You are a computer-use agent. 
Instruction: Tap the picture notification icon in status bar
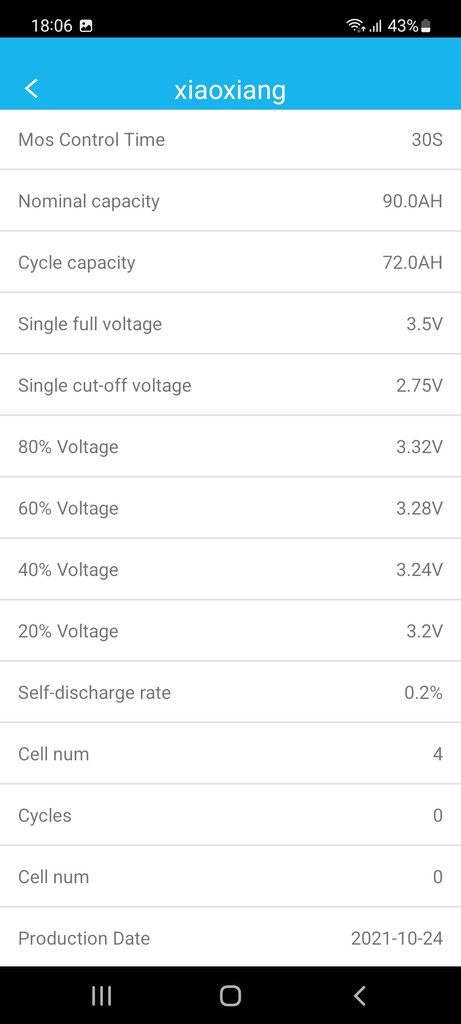pyautogui.click(x=86, y=26)
